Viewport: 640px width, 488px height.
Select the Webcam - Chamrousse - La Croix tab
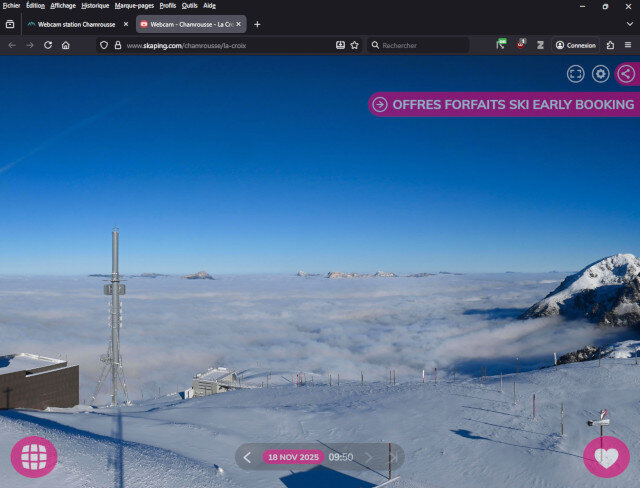coord(191,24)
